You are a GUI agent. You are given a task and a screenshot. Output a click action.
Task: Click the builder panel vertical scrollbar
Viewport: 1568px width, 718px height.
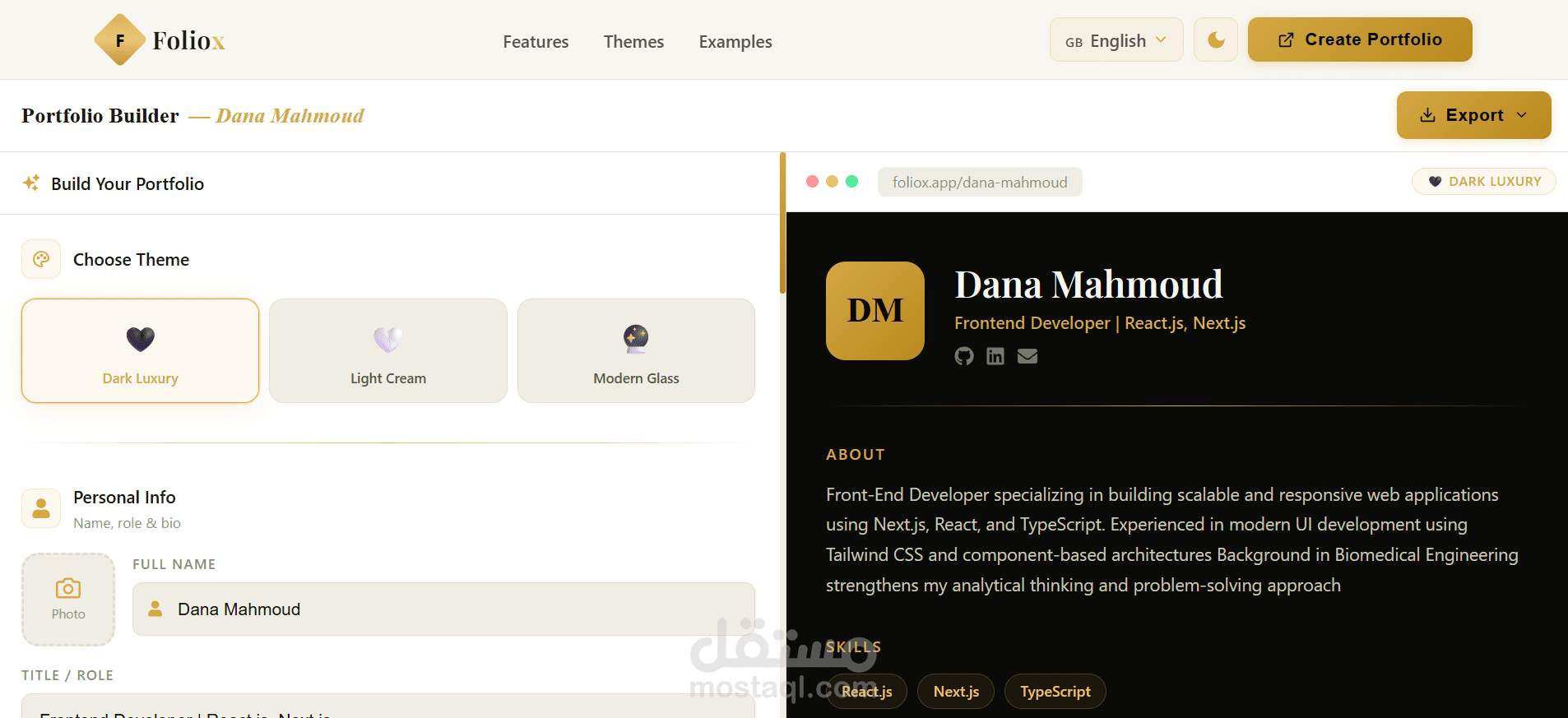(x=783, y=223)
